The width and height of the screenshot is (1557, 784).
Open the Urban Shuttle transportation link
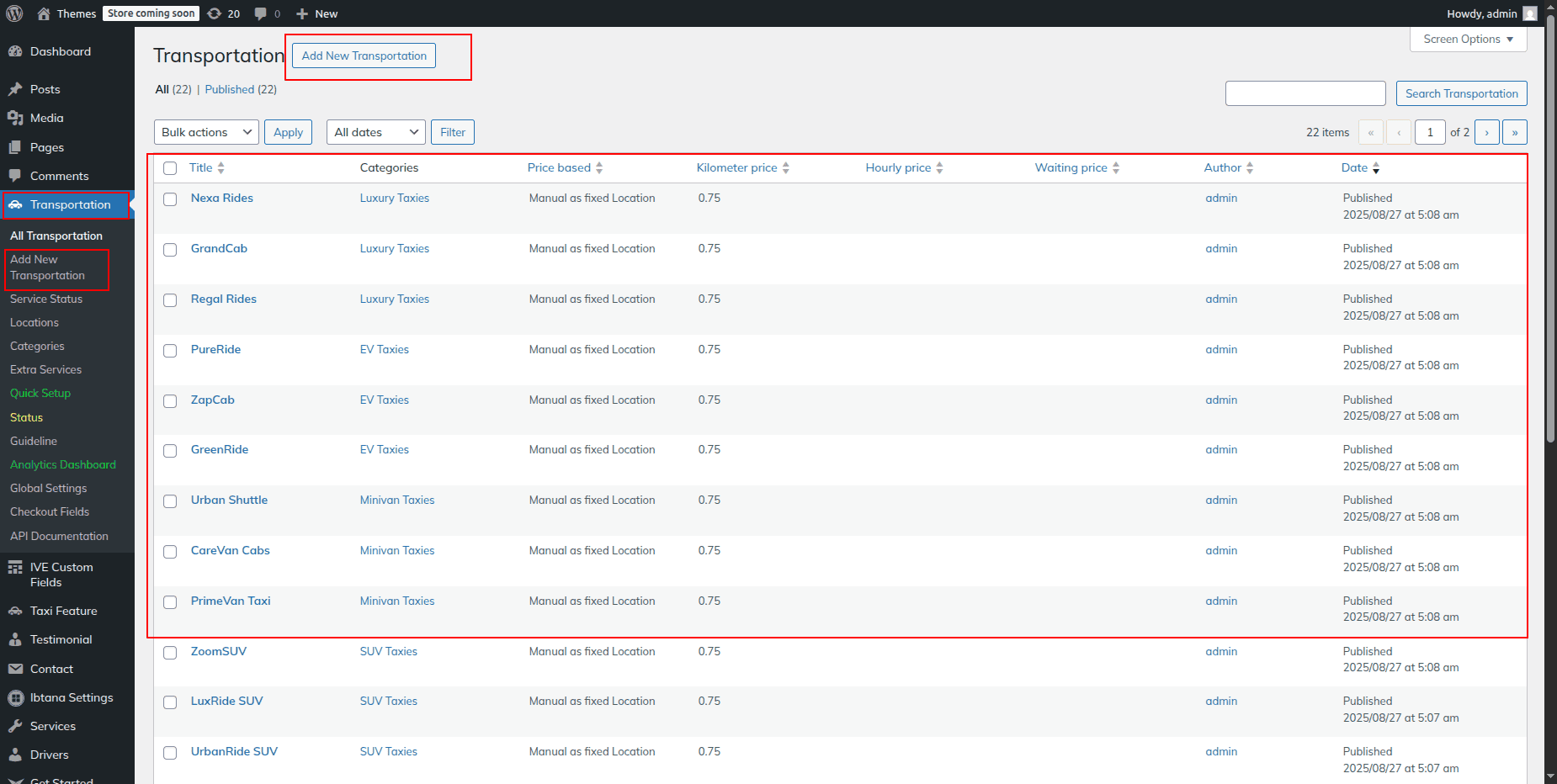pyautogui.click(x=229, y=500)
